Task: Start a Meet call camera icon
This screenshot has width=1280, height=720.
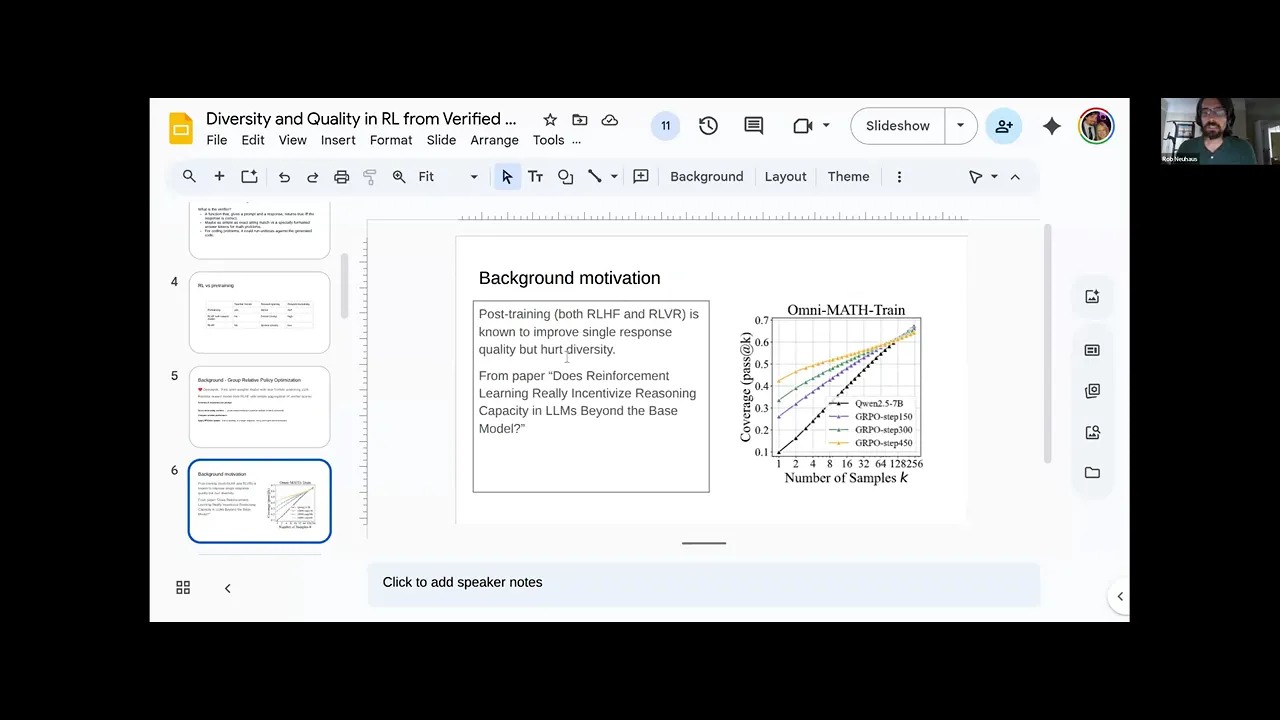Action: pos(802,126)
